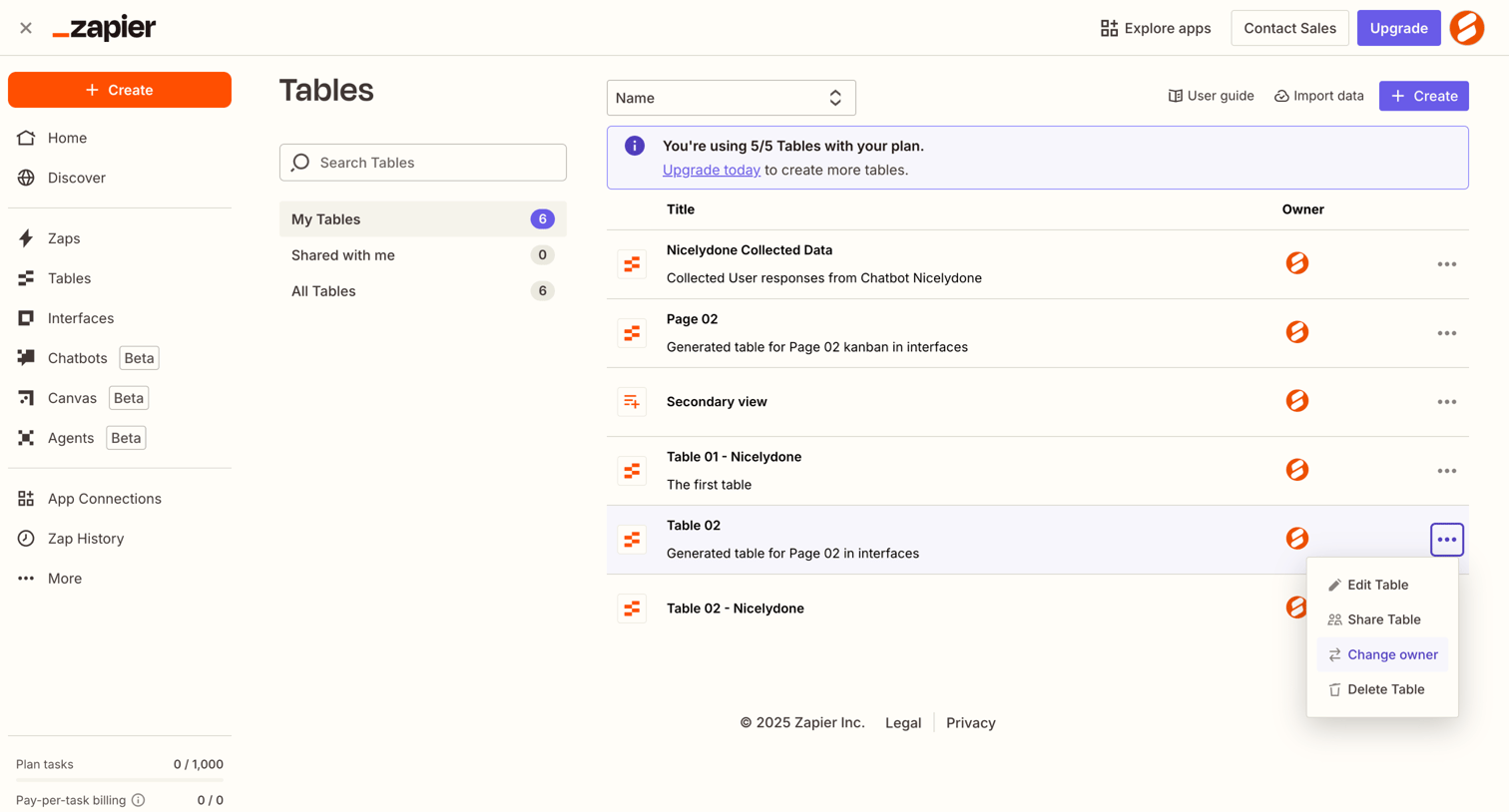Click owner avatar in Nicelydone Collected Data row

(x=1297, y=263)
